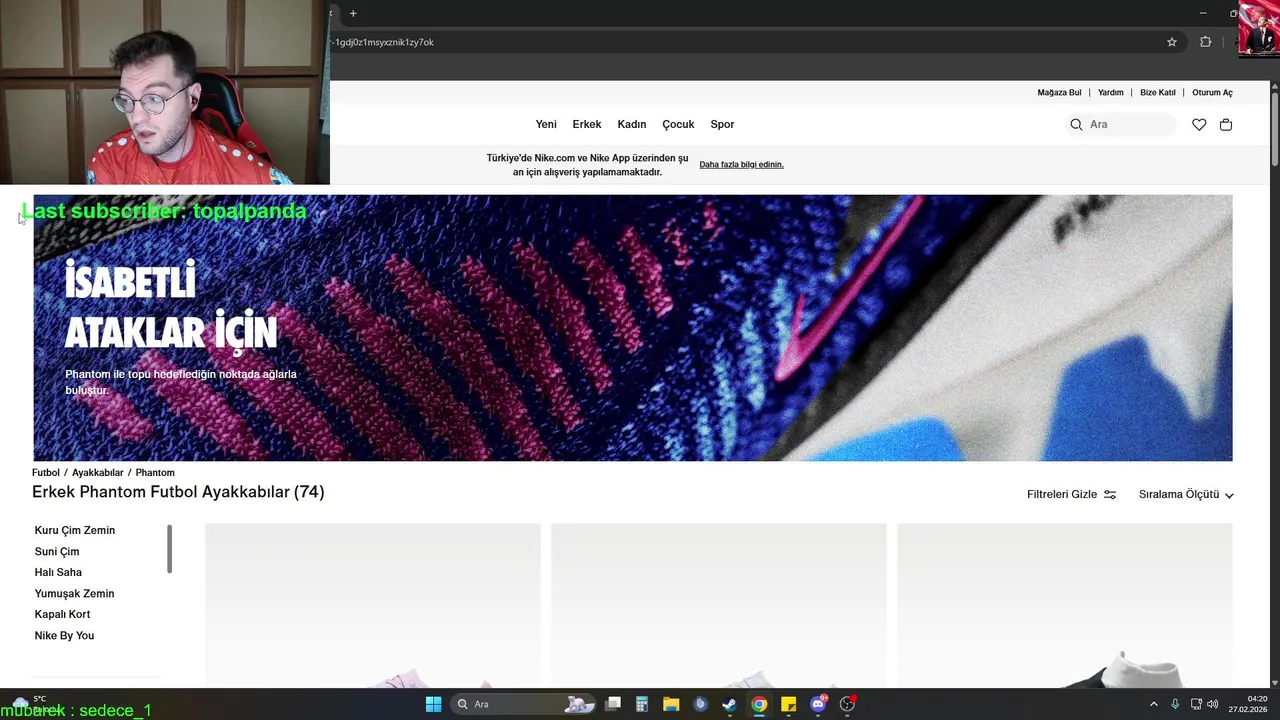Select Kapalı Kort filter category
The width and height of the screenshot is (1280, 720).
pos(62,614)
